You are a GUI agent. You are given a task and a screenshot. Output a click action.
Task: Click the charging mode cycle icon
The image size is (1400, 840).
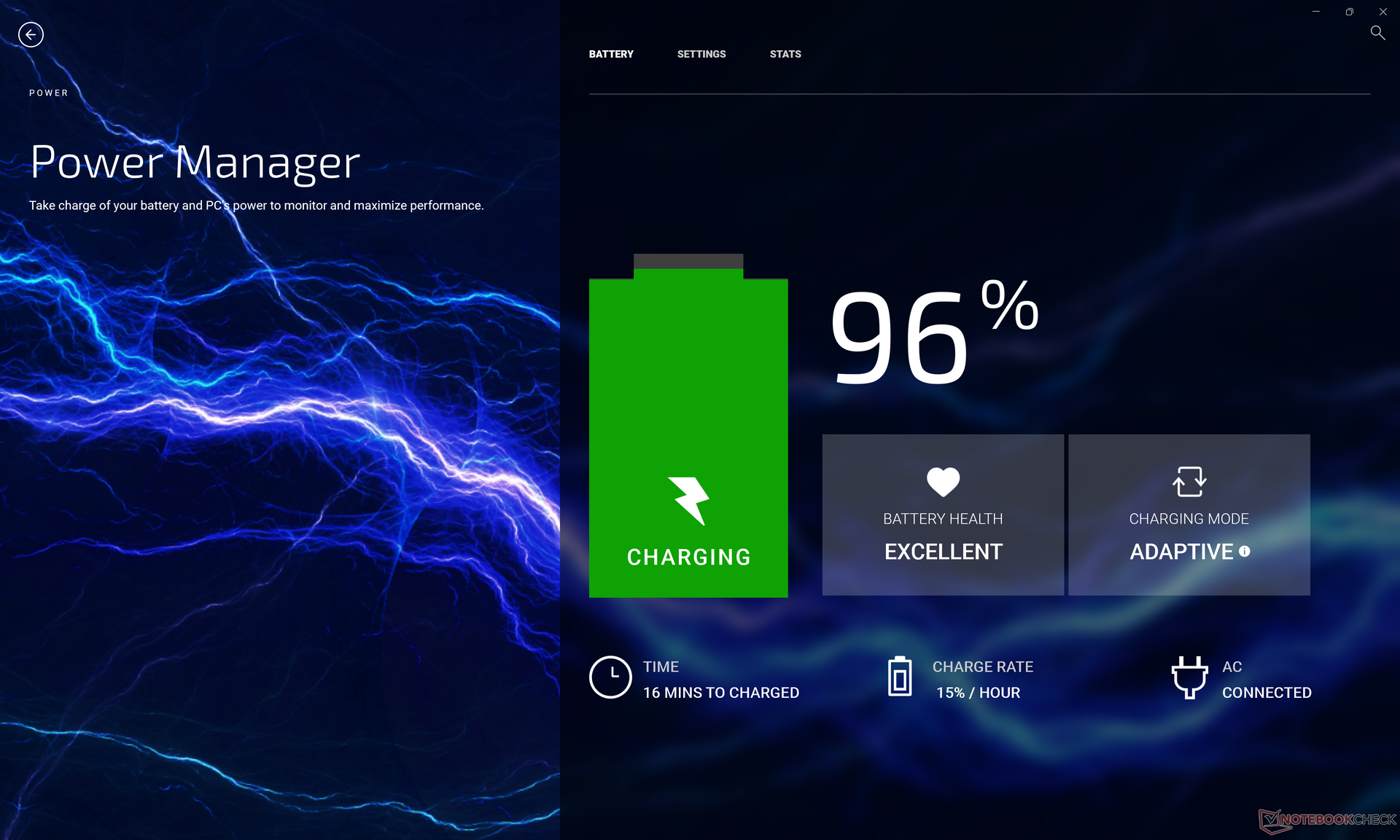tap(1189, 481)
